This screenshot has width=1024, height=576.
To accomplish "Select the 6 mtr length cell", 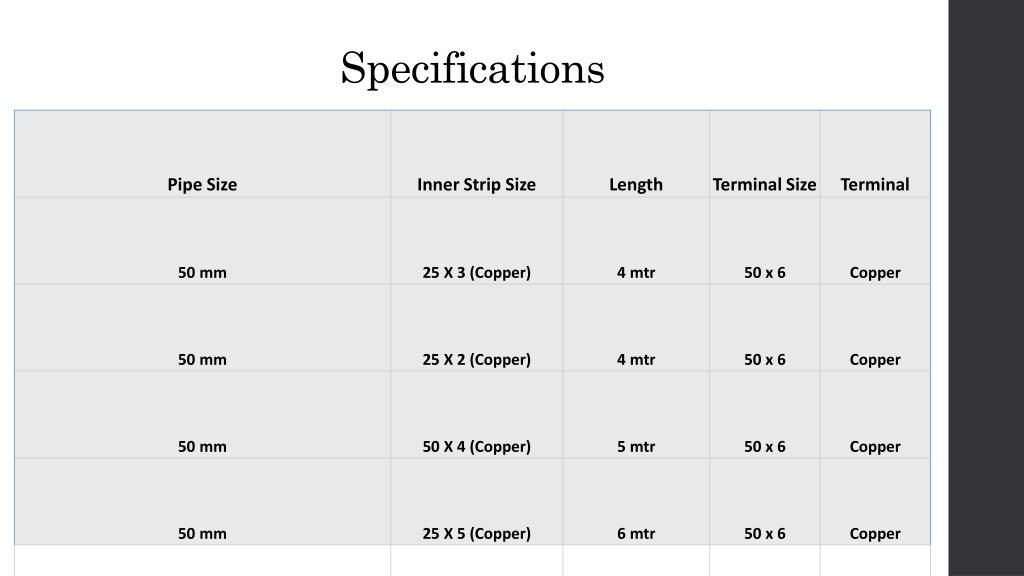I will [636, 502].
